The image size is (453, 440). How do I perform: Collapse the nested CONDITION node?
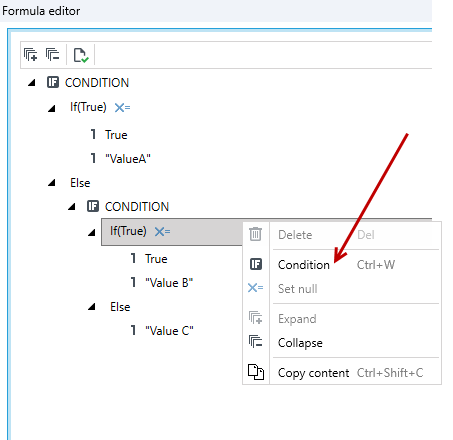click(72, 207)
